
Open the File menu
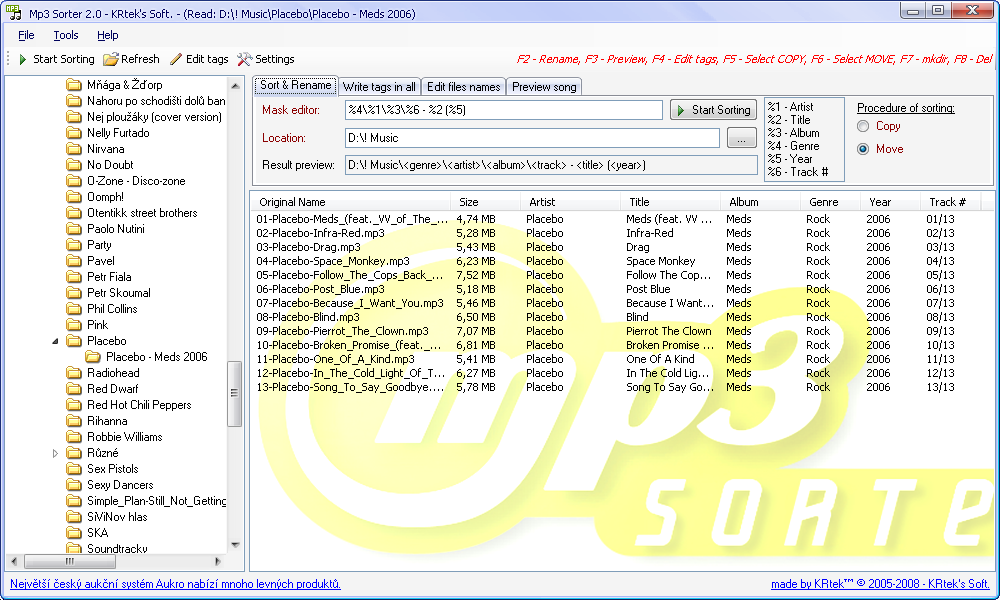click(x=26, y=35)
